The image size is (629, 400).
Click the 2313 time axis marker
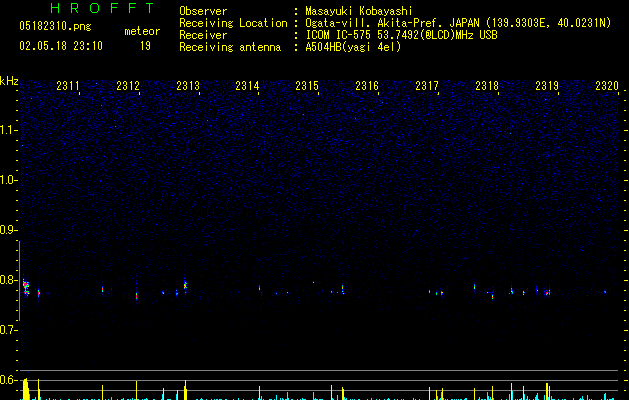[188, 86]
